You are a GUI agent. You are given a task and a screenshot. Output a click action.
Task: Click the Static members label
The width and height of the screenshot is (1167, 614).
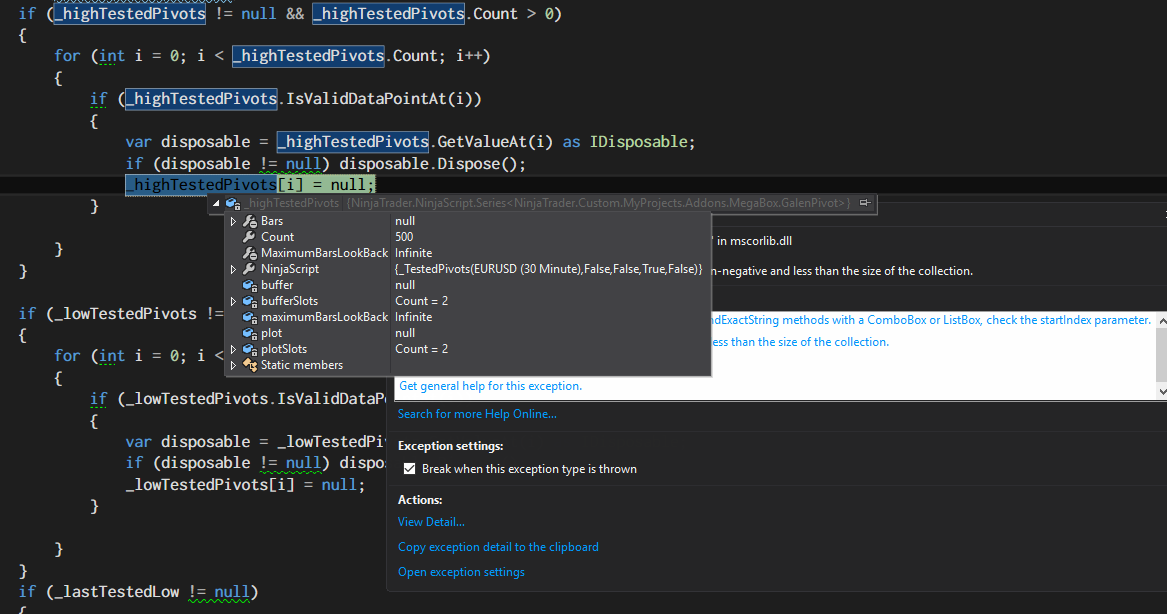tap(301, 365)
